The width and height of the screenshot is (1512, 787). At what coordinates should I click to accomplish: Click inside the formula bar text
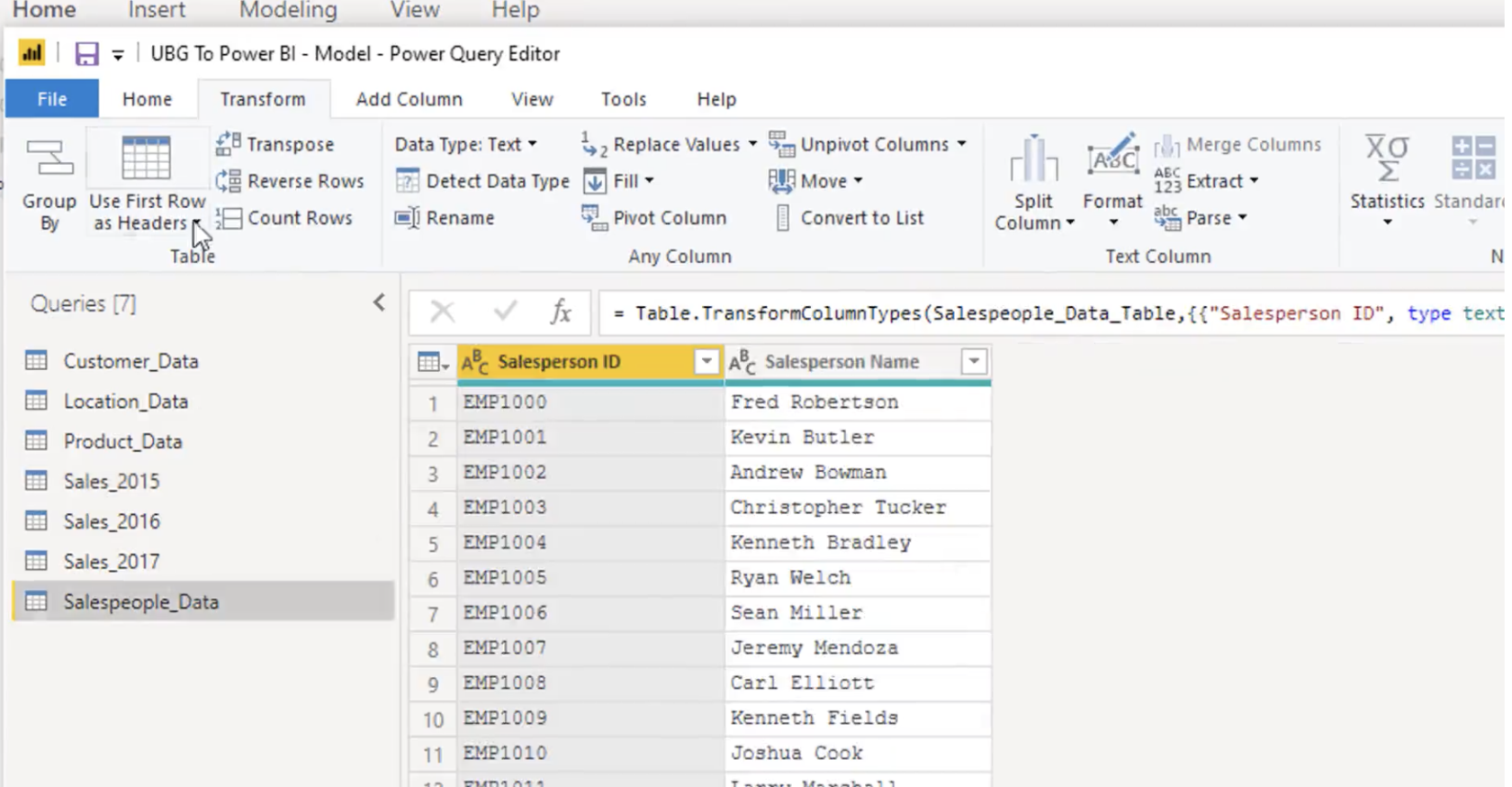click(x=1053, y=313)
